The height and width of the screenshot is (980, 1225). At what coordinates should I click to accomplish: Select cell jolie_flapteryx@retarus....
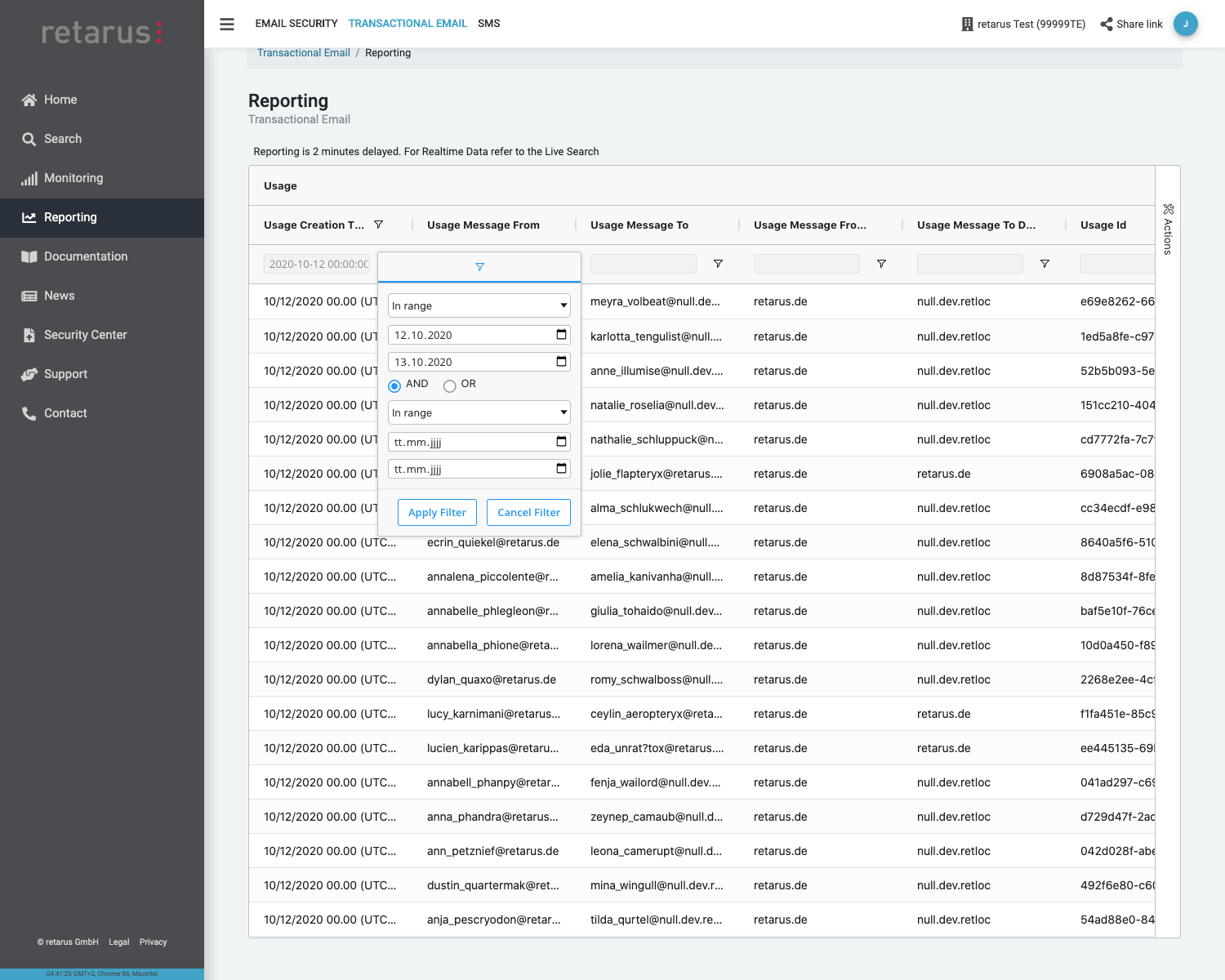[x=657, y=474]
